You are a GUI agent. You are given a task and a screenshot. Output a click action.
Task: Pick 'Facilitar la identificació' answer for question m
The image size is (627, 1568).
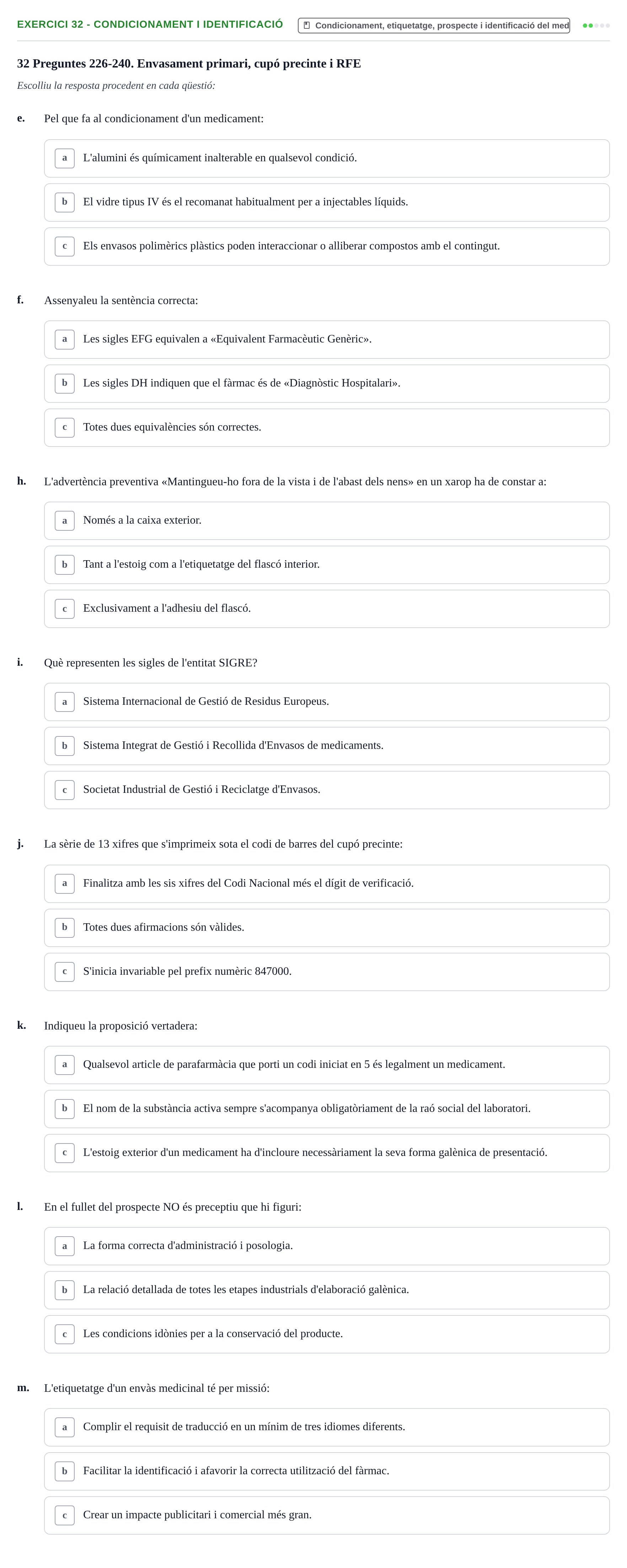pos(327,1471)
